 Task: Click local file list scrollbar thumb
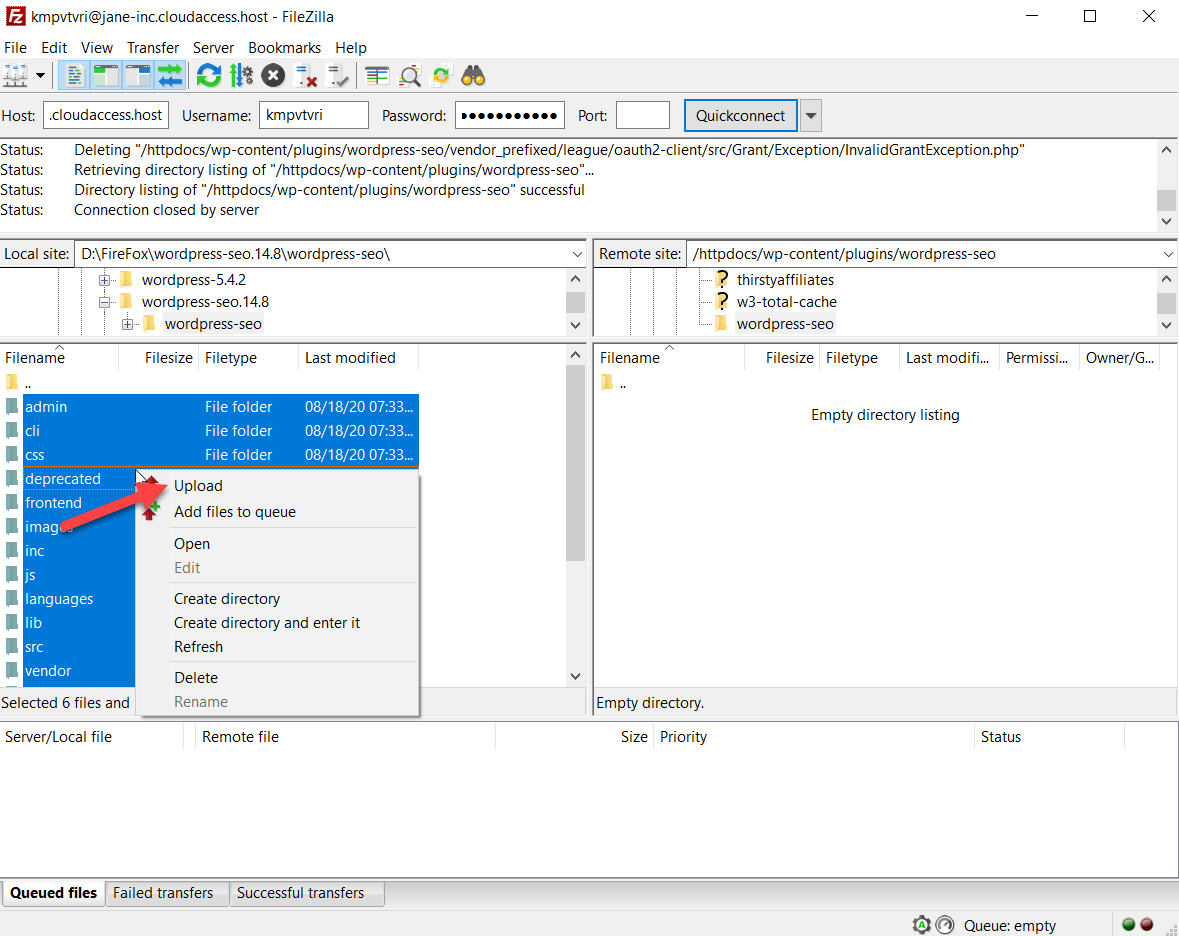[x=575, y=463]
